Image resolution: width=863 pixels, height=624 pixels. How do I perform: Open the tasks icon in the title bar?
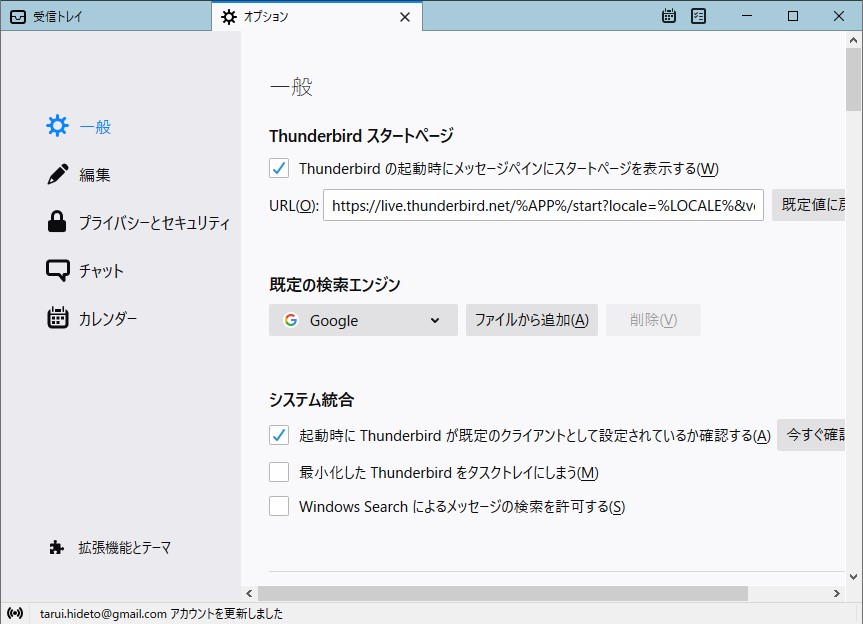pyautogui.click(x=698, y=16)
